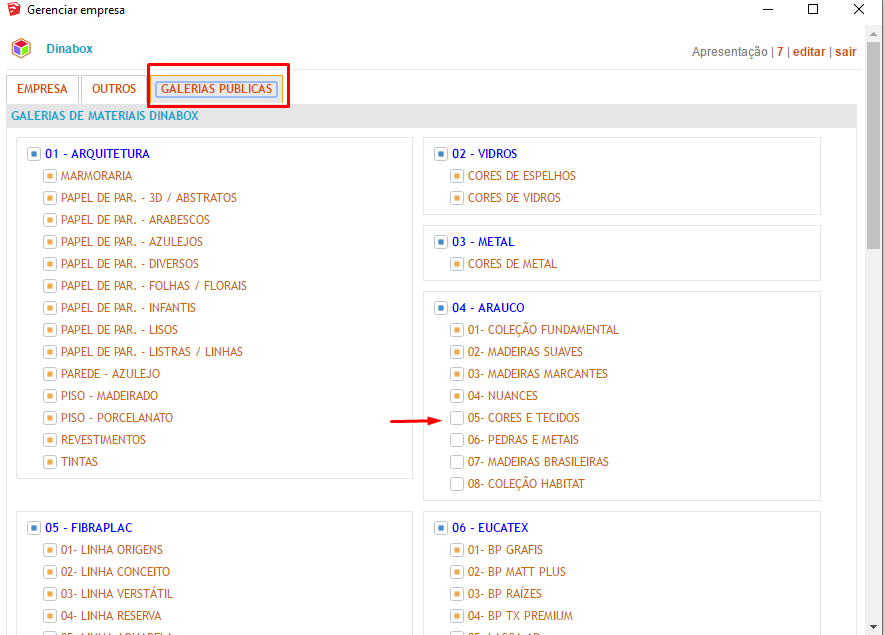The height and width of the screenshot is (635, 885).
Task: Enable the 05- CORES E TECIDOS checkbox
Action: pos(457,418)
